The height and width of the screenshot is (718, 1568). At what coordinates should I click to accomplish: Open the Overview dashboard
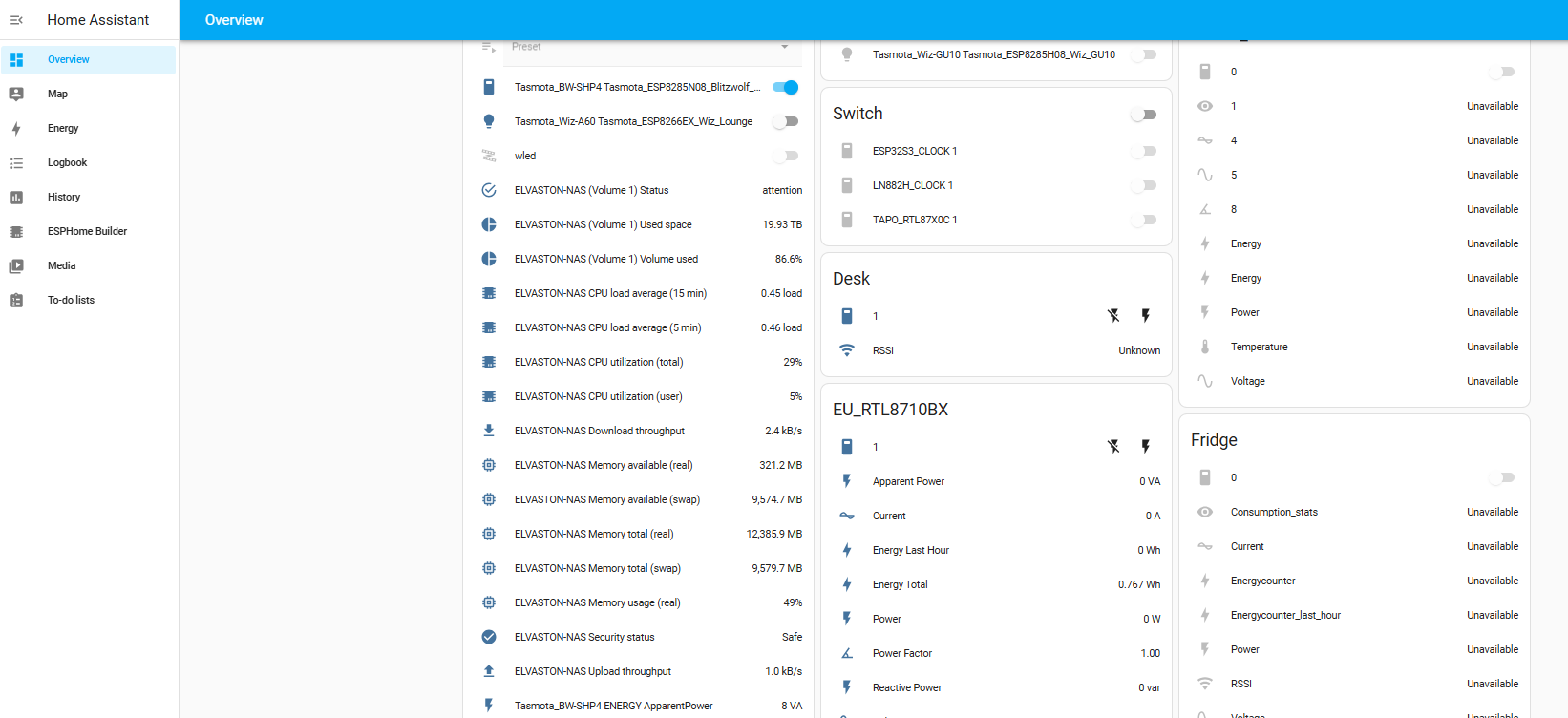point(89,59)
